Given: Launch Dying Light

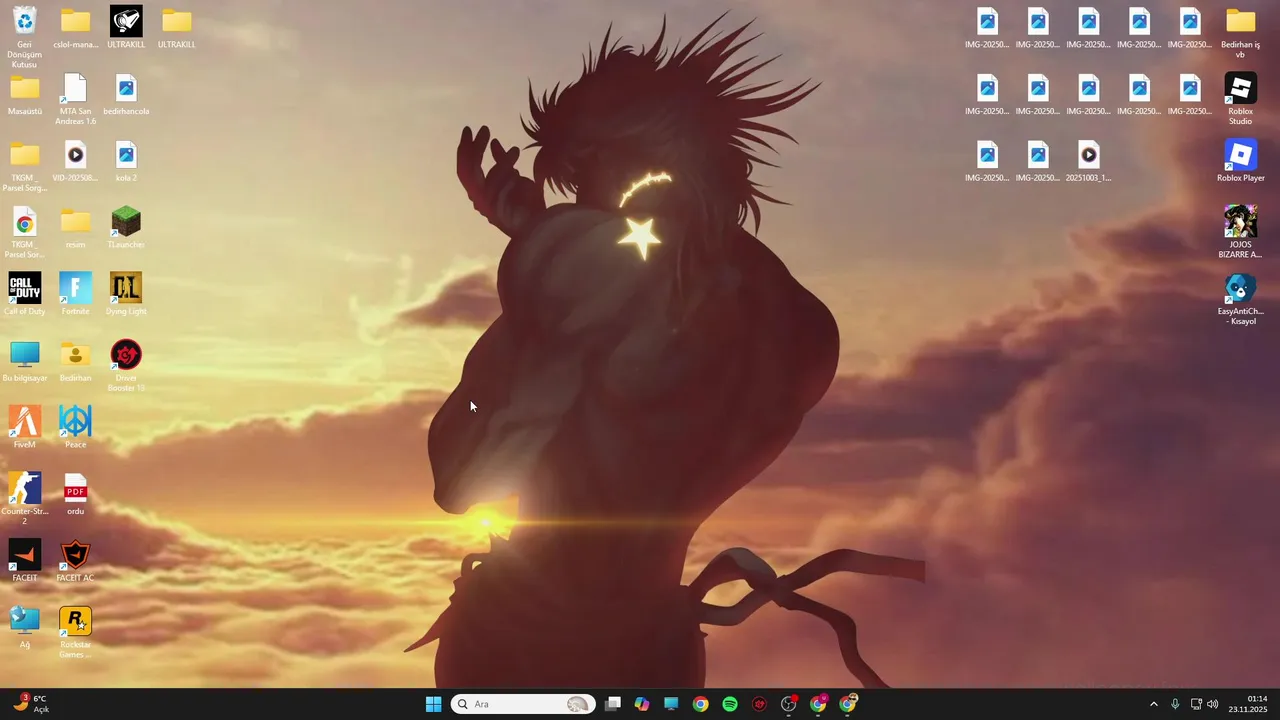Looking at the screenshot, I should [x=126, y=295].
